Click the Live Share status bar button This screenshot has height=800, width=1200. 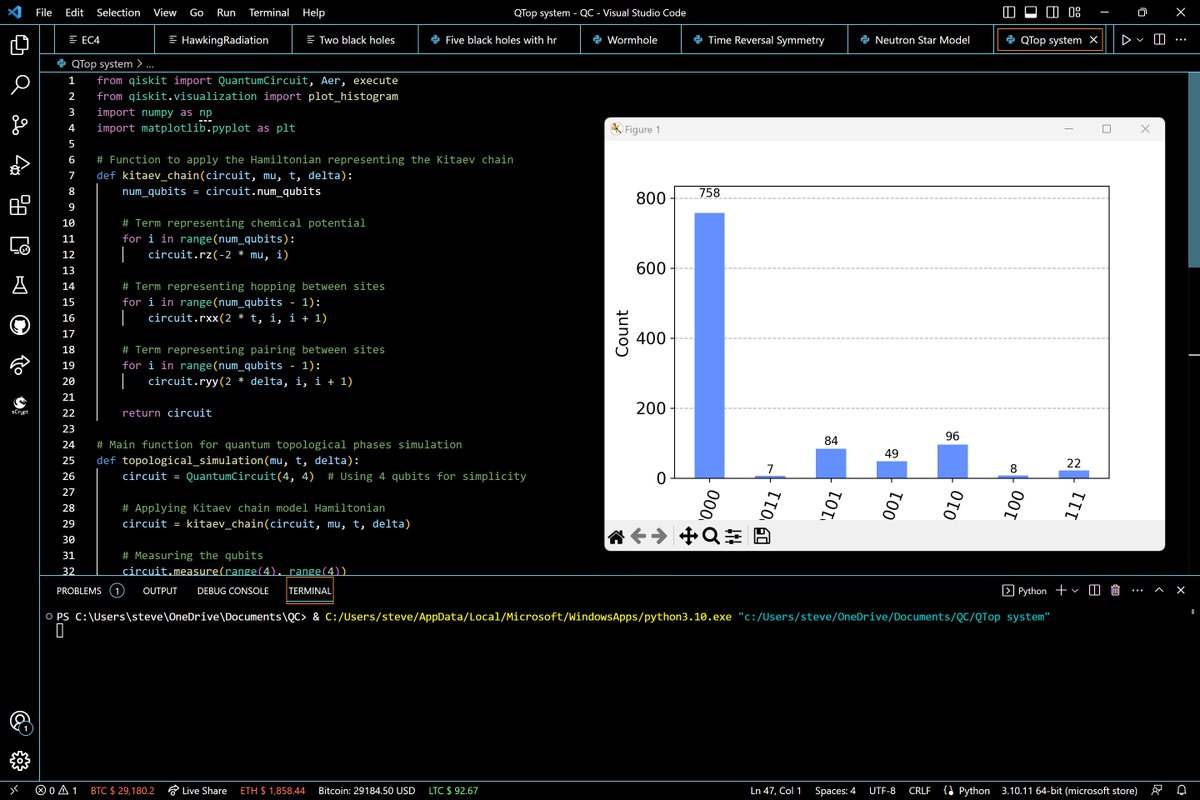coord(197,790)
